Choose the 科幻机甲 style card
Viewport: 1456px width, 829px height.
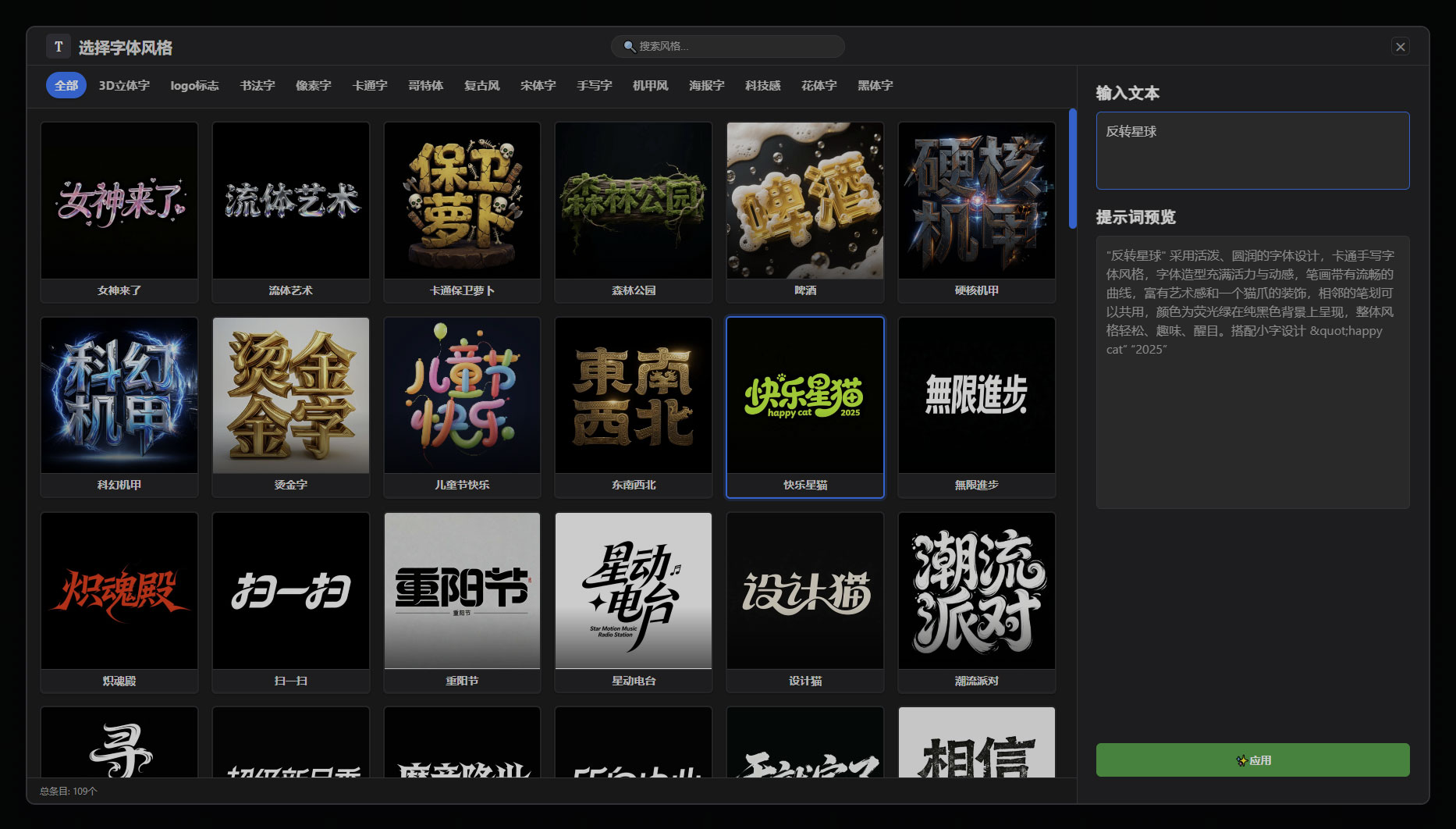[x=119, y=407]
